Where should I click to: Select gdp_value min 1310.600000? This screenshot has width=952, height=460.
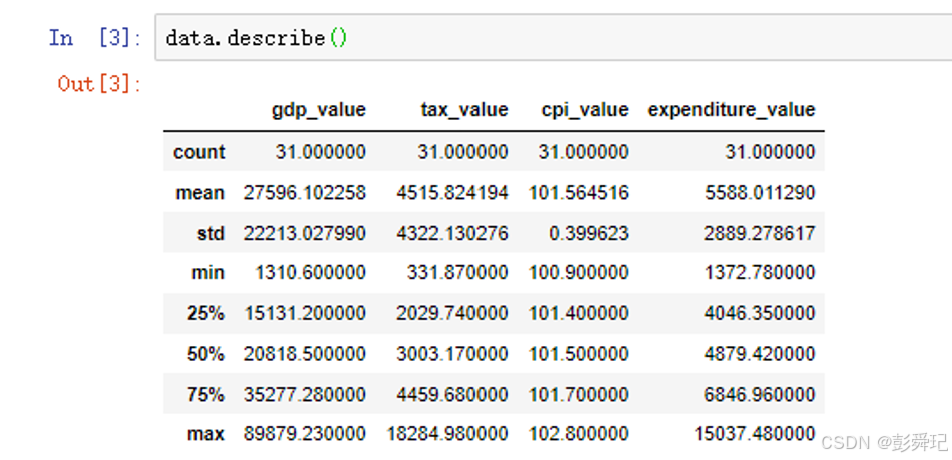(311, 273)
